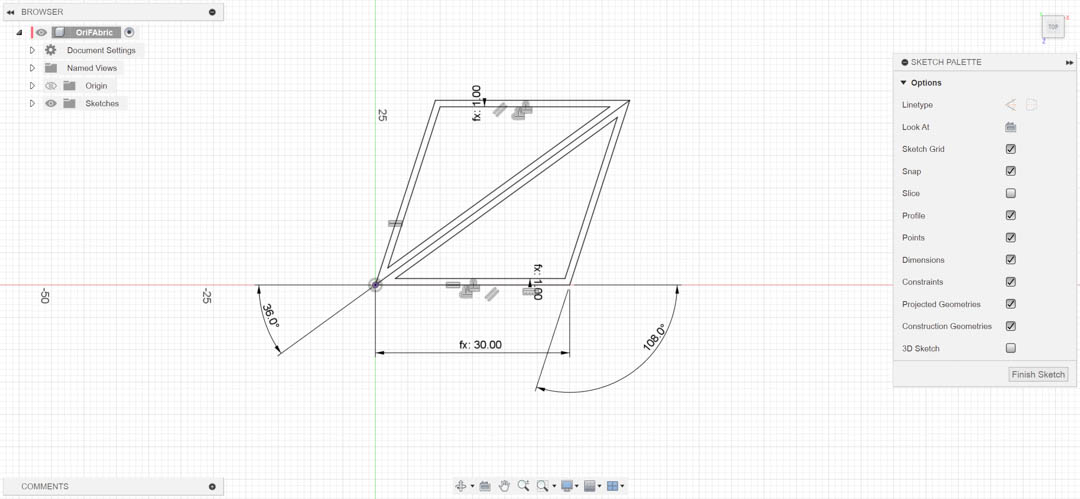Collapse the Options section in Sketch Palette

904,83
